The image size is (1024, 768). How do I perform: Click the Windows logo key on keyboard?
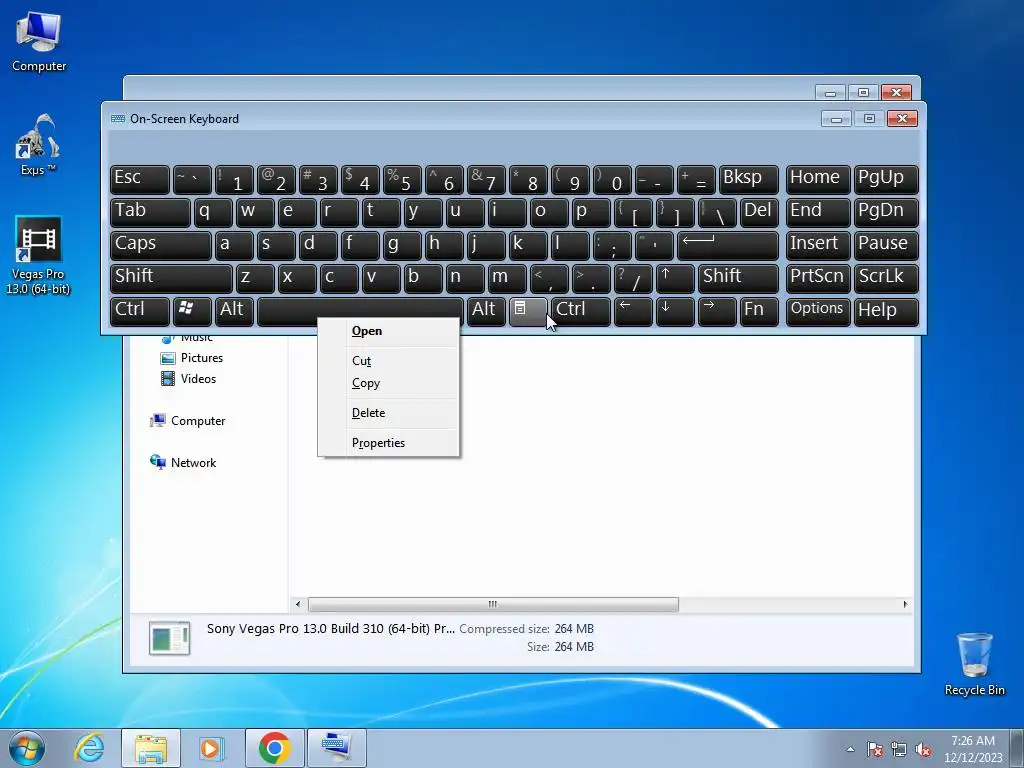[191, 310]
